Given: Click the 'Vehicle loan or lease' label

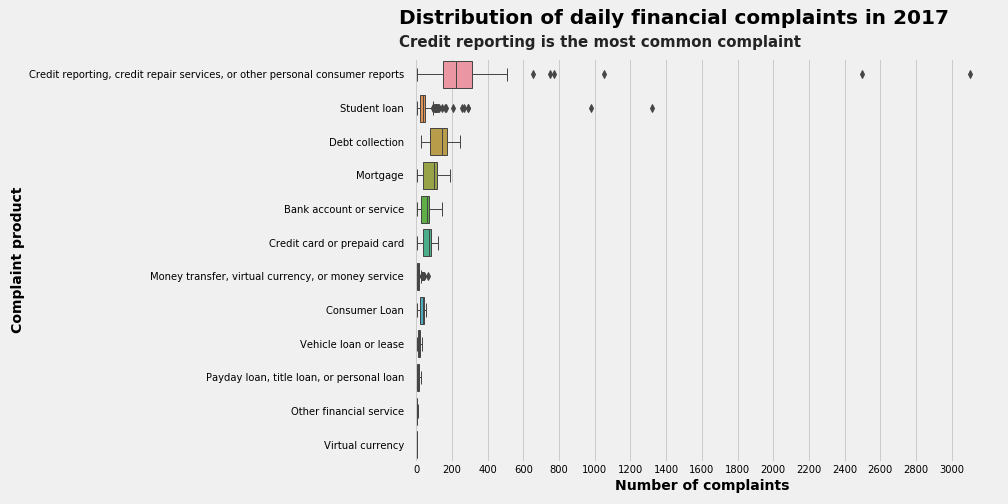Looking at the screenshot, I should coord(351,344).
